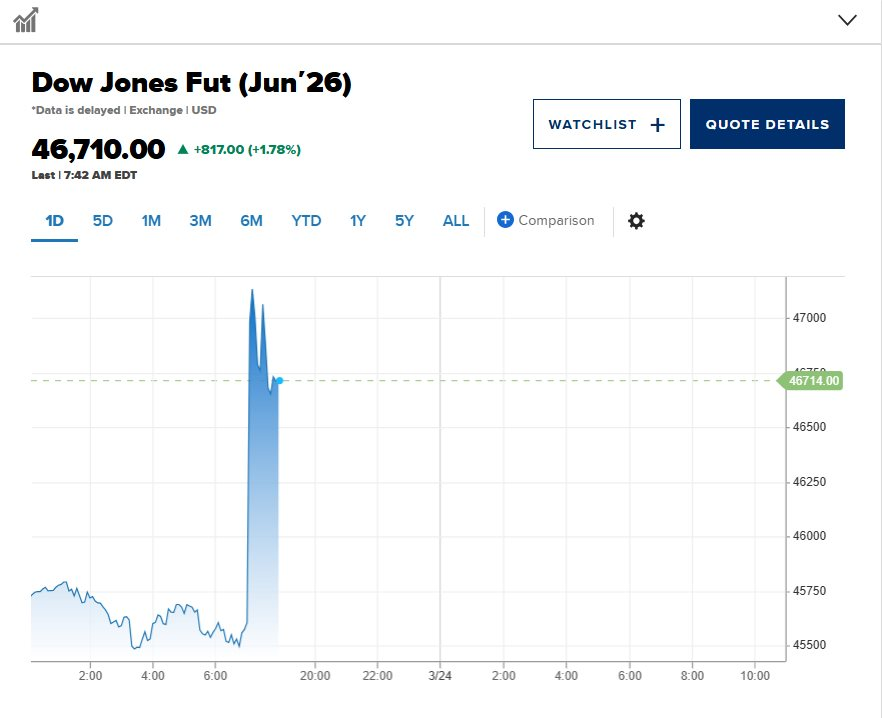Viewport: 882px width, 718px height.
Task: Click the 3/24 date label on axis
Action: [x=440, y=676]
